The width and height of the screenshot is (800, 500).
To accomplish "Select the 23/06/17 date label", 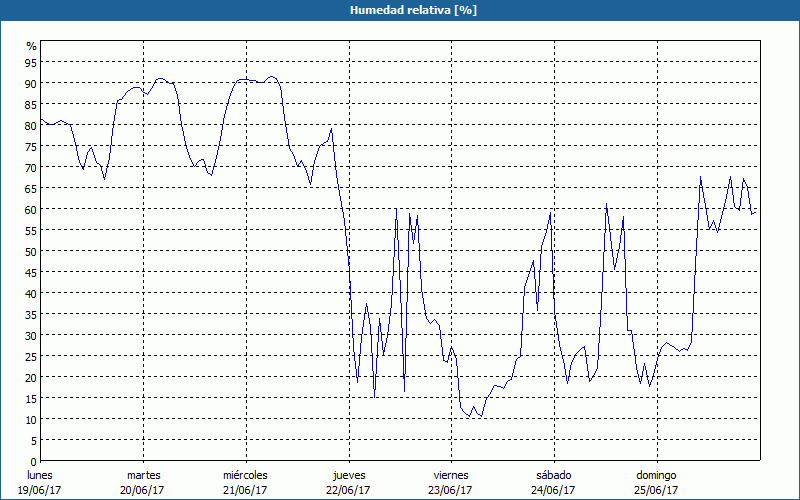I will click(x=451, y=490).
